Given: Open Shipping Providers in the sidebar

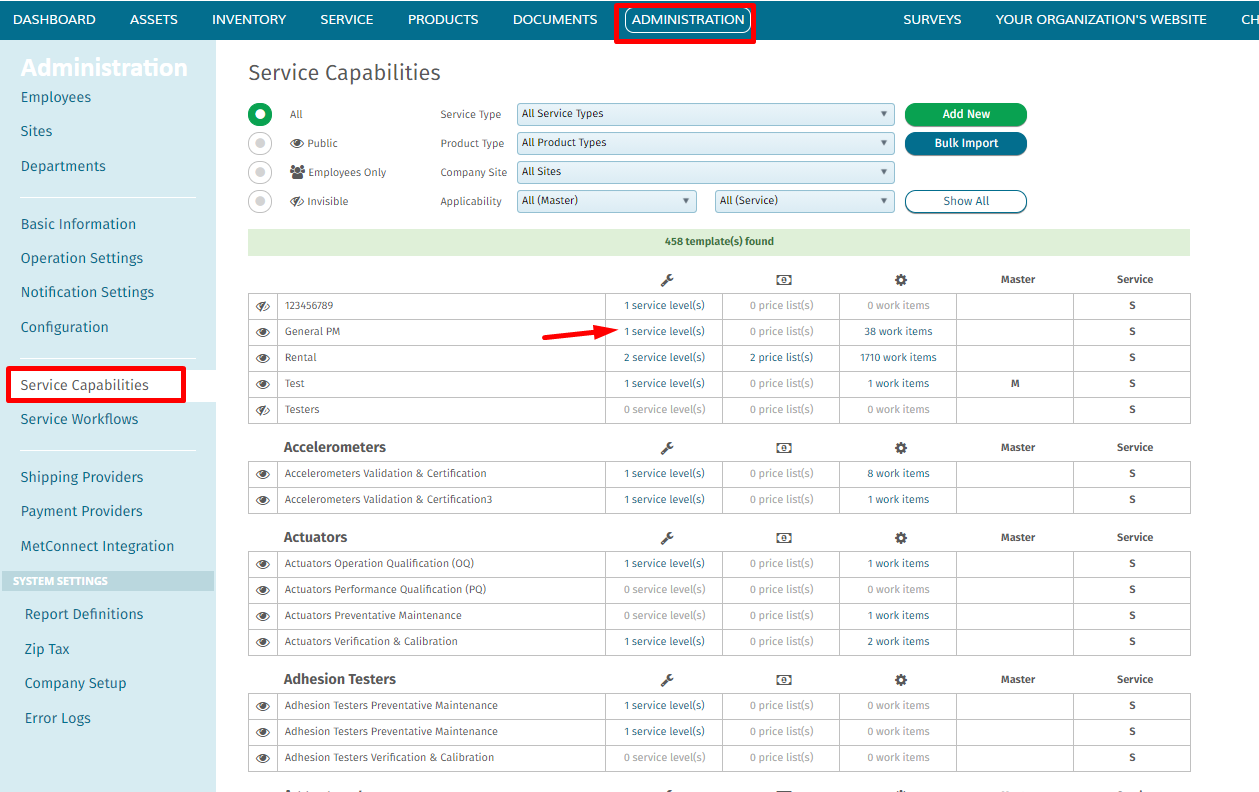Looking at the screenshot, I should tap(82, 477).
